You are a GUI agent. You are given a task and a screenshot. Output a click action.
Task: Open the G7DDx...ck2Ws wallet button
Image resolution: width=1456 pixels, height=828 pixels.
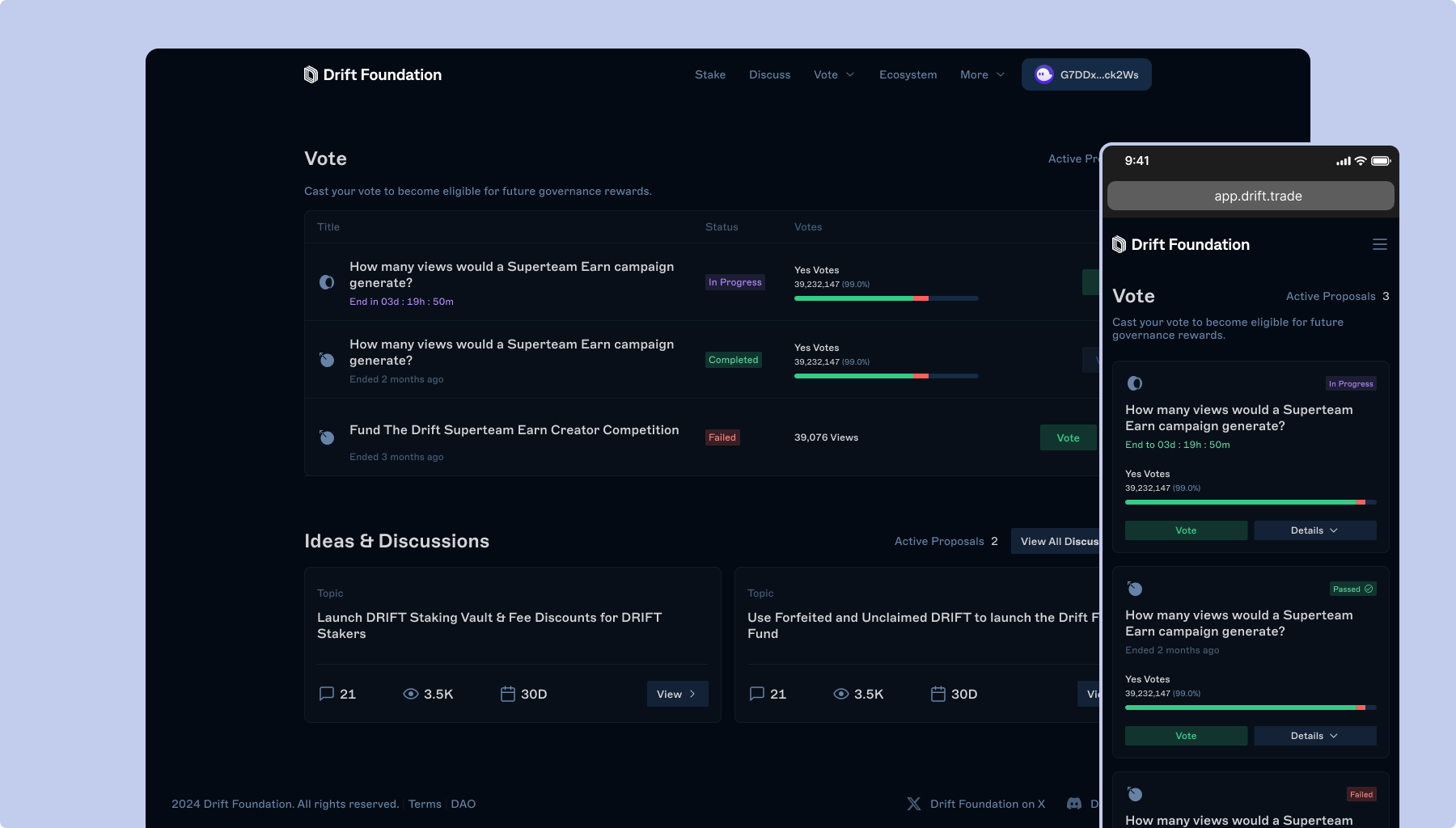pyautogui.click(x=1086, y=74)
